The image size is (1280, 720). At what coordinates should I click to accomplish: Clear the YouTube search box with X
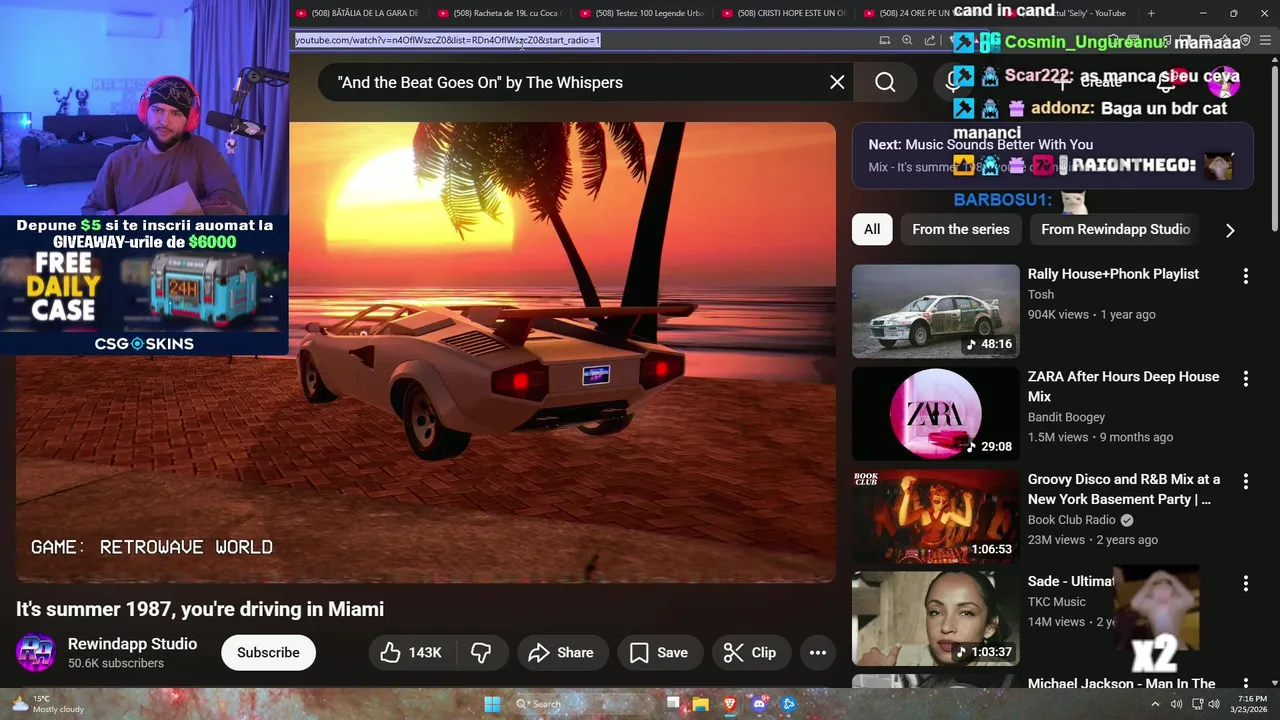(x=837, y=82)
